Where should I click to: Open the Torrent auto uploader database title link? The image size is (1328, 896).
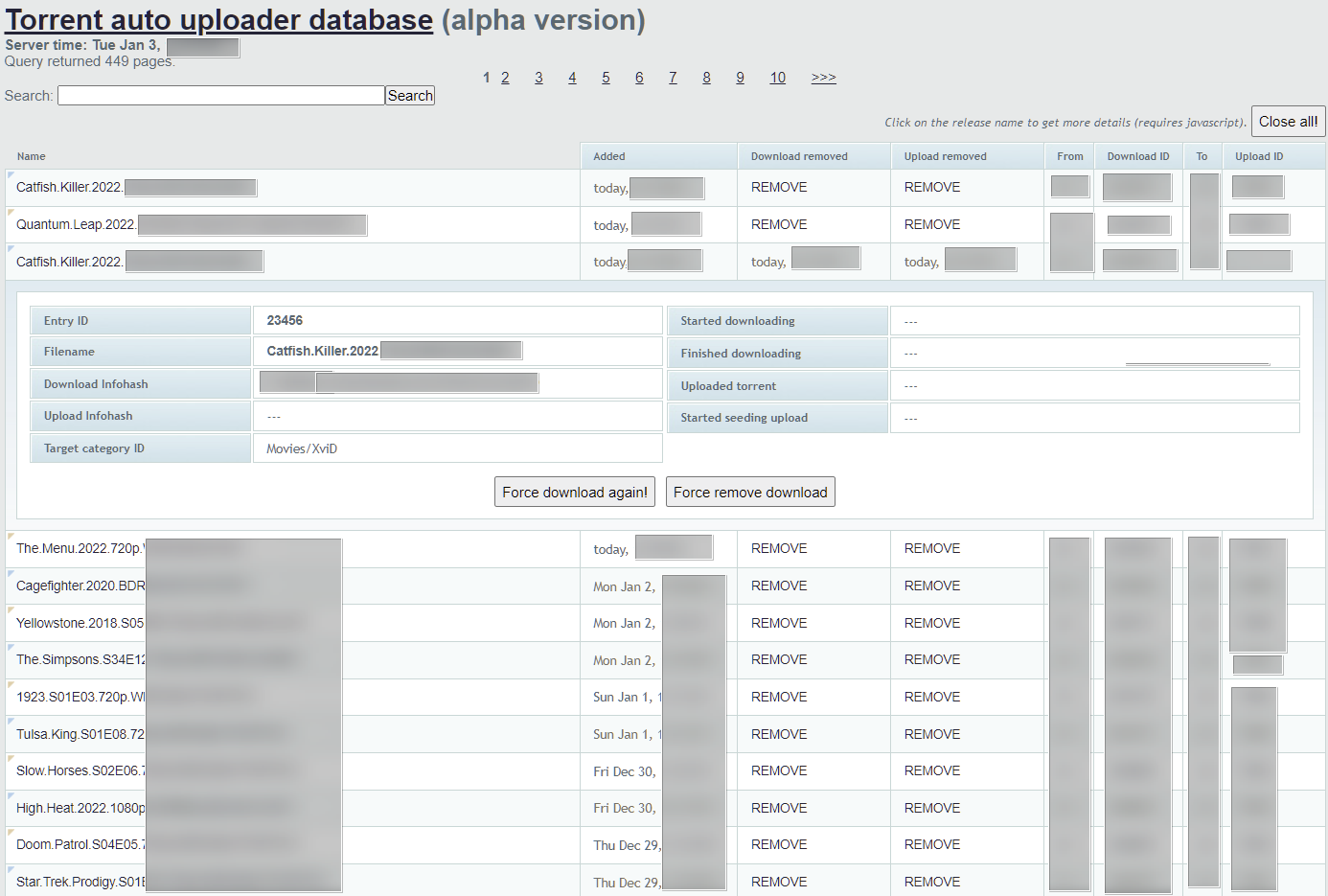click(219, 20)
